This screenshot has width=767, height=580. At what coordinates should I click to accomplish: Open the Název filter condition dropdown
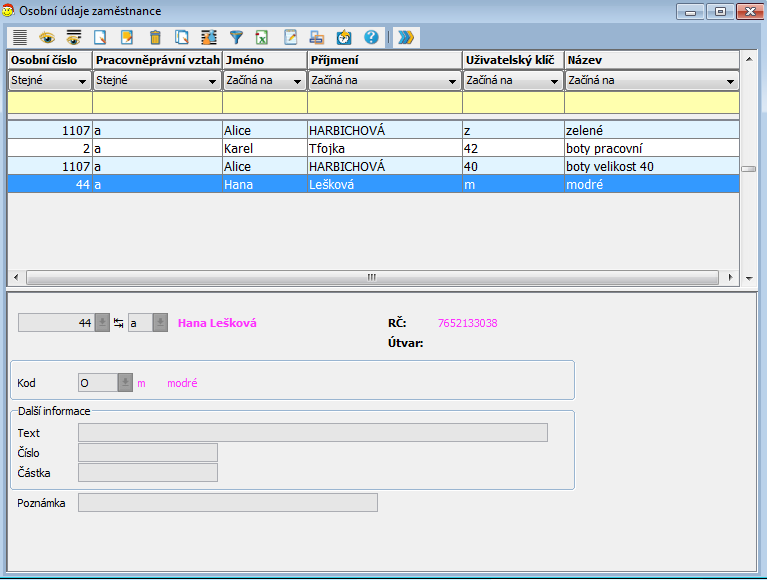[x=731, y=81]
